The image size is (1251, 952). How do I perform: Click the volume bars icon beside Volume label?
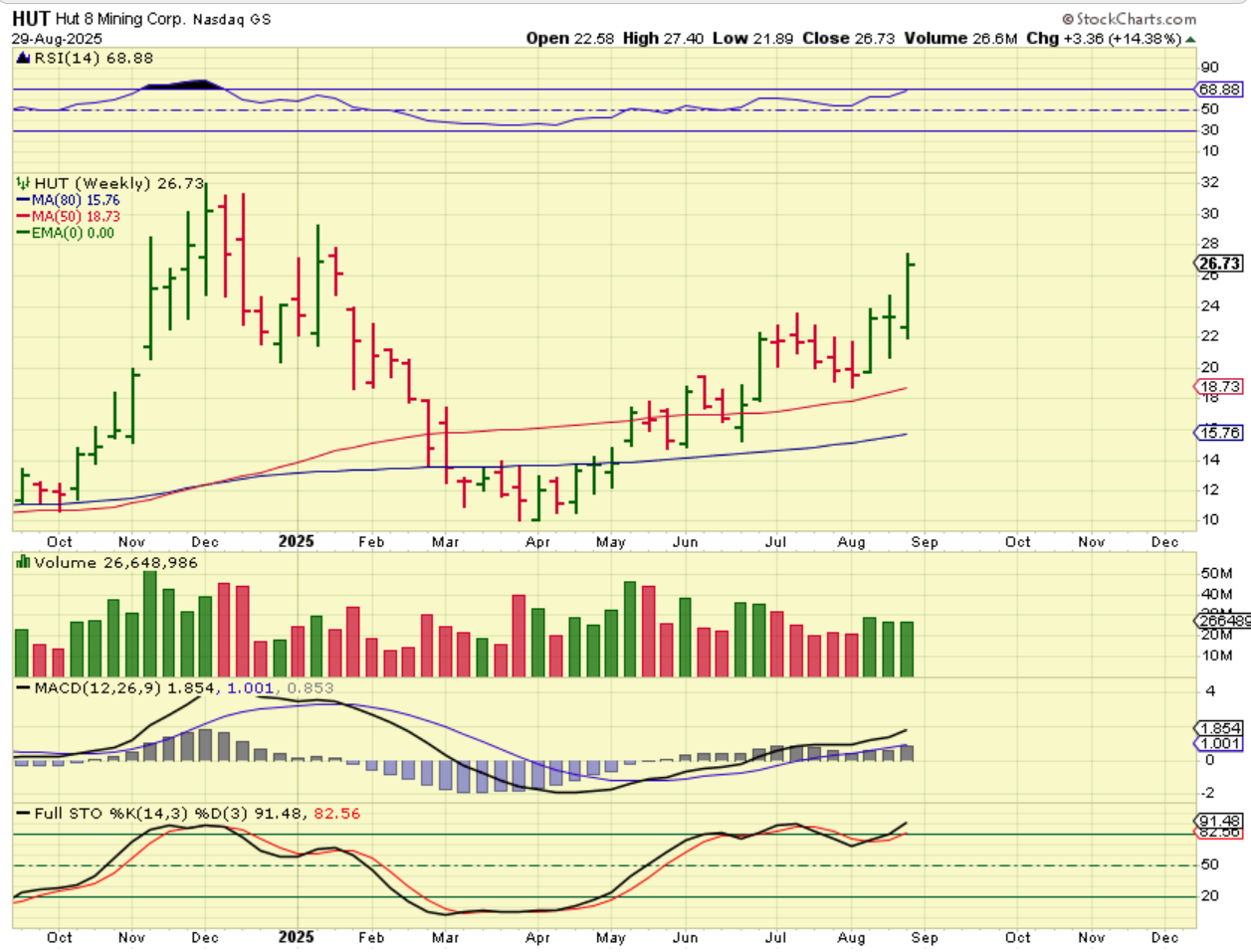[x=24, y=563]
